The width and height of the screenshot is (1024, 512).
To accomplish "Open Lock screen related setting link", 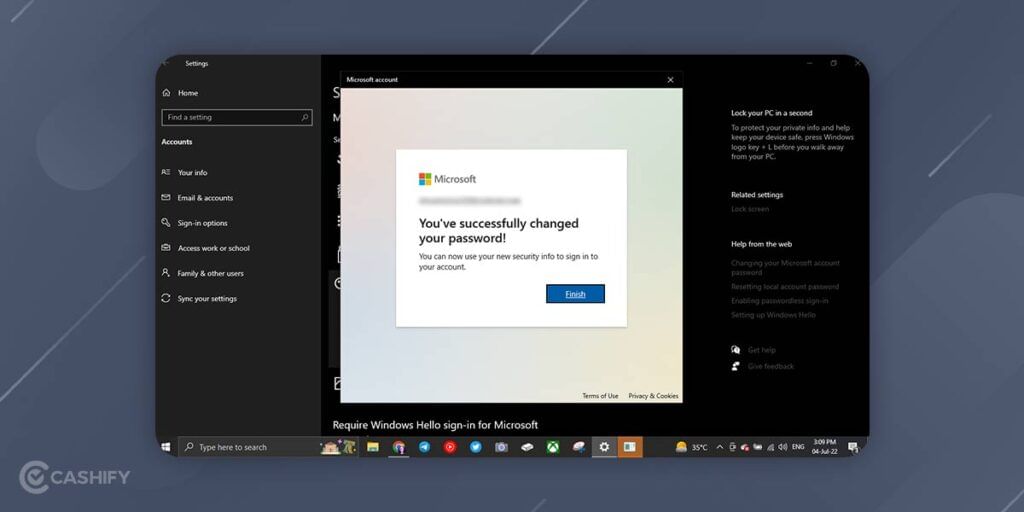I will tap(750, 209).
